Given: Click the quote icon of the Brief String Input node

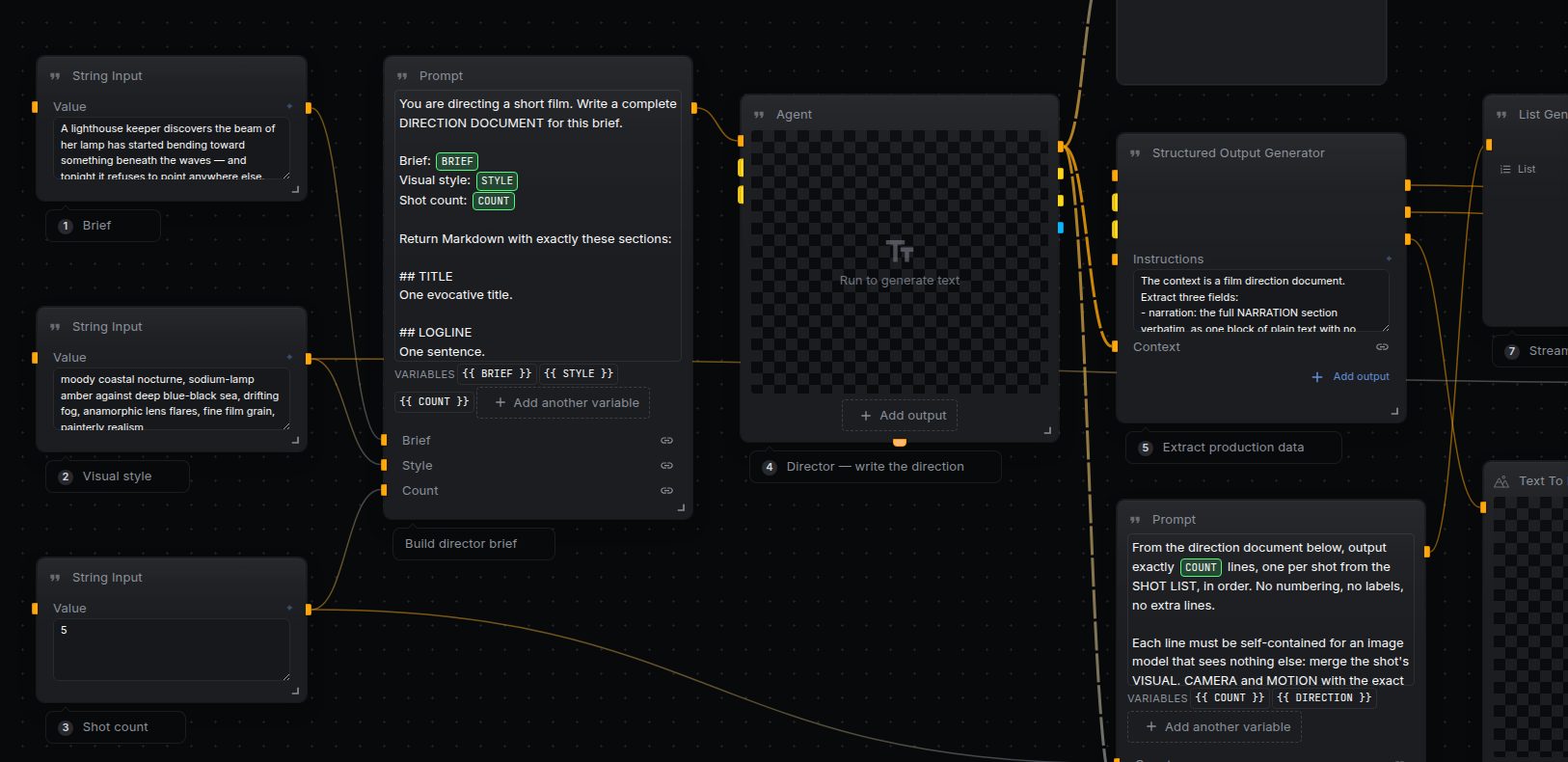Looking at the screenshot, I should [x=55, y=76].
